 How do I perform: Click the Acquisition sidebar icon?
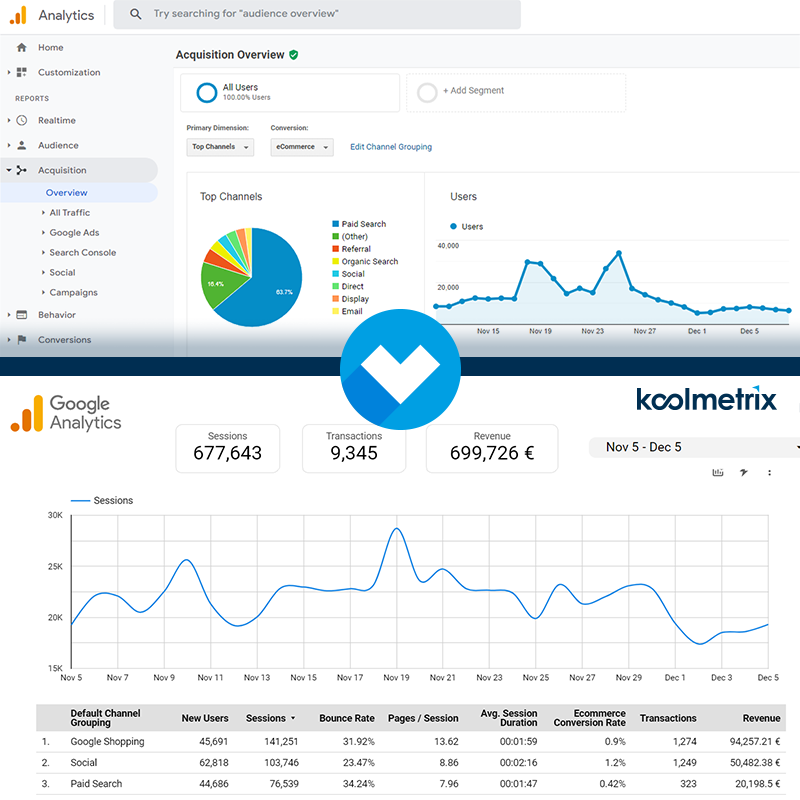tap(22, 170)
